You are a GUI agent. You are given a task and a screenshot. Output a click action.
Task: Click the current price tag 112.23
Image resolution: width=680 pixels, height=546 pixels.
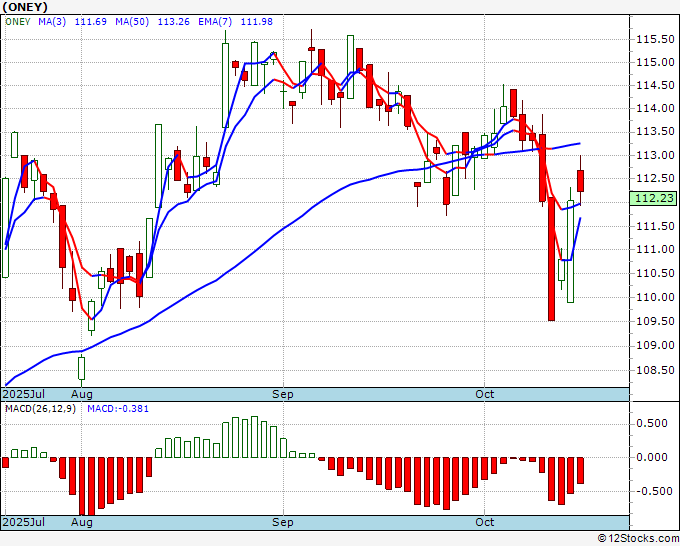[x=654, y=198]
